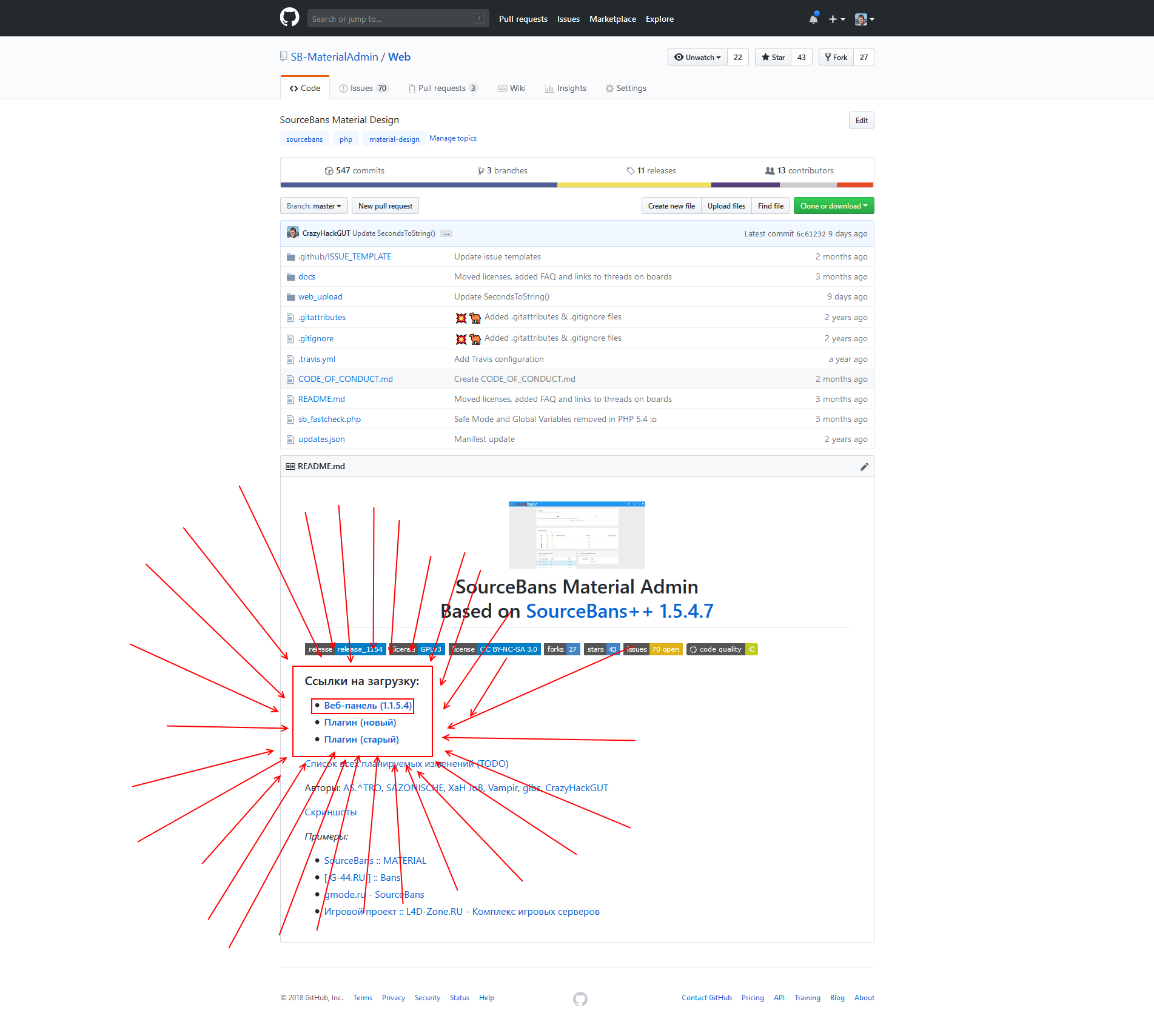
Task: Open the forks 27 badge
Action: click(x=561, y=649)
